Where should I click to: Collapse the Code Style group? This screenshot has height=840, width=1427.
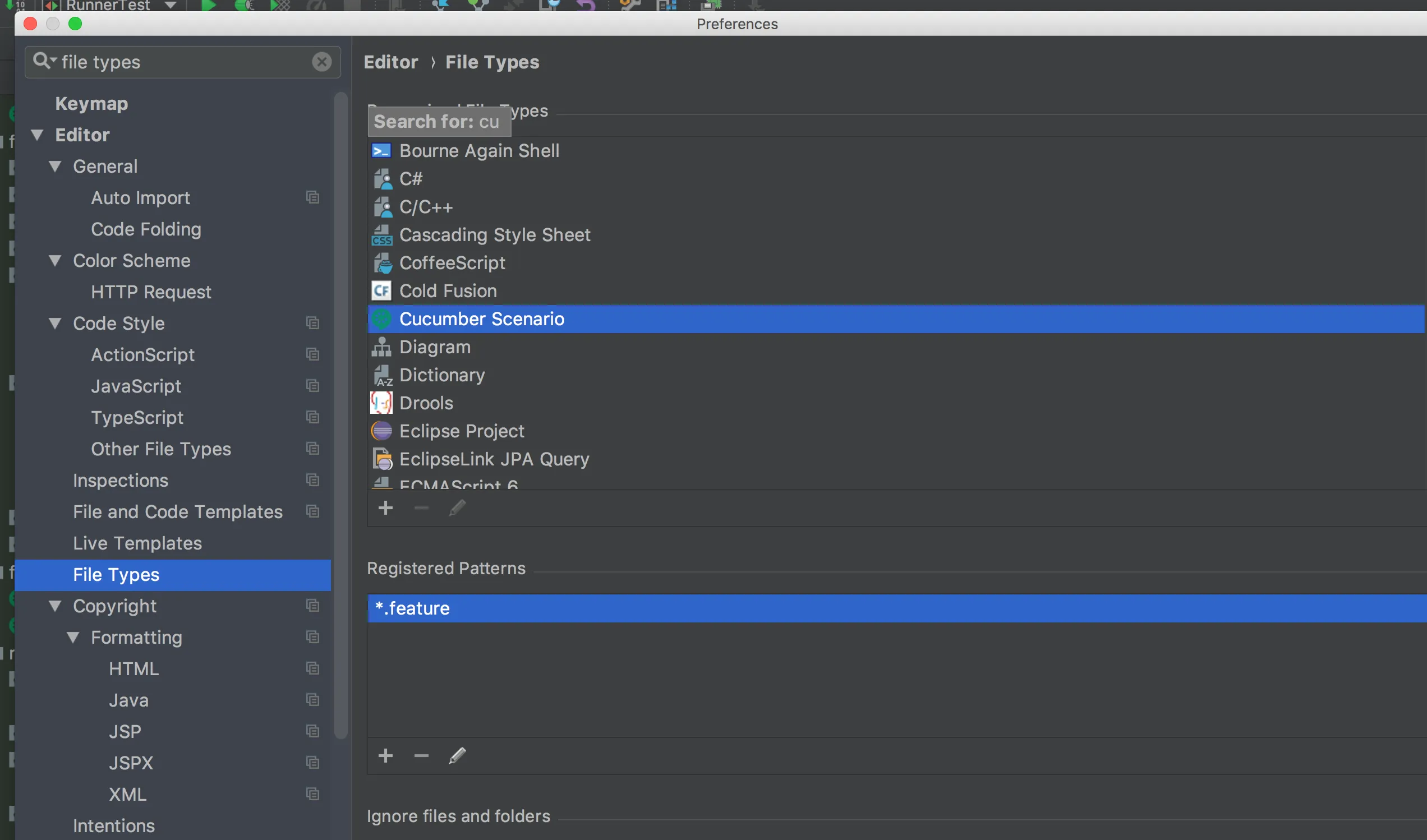point(55,323)
